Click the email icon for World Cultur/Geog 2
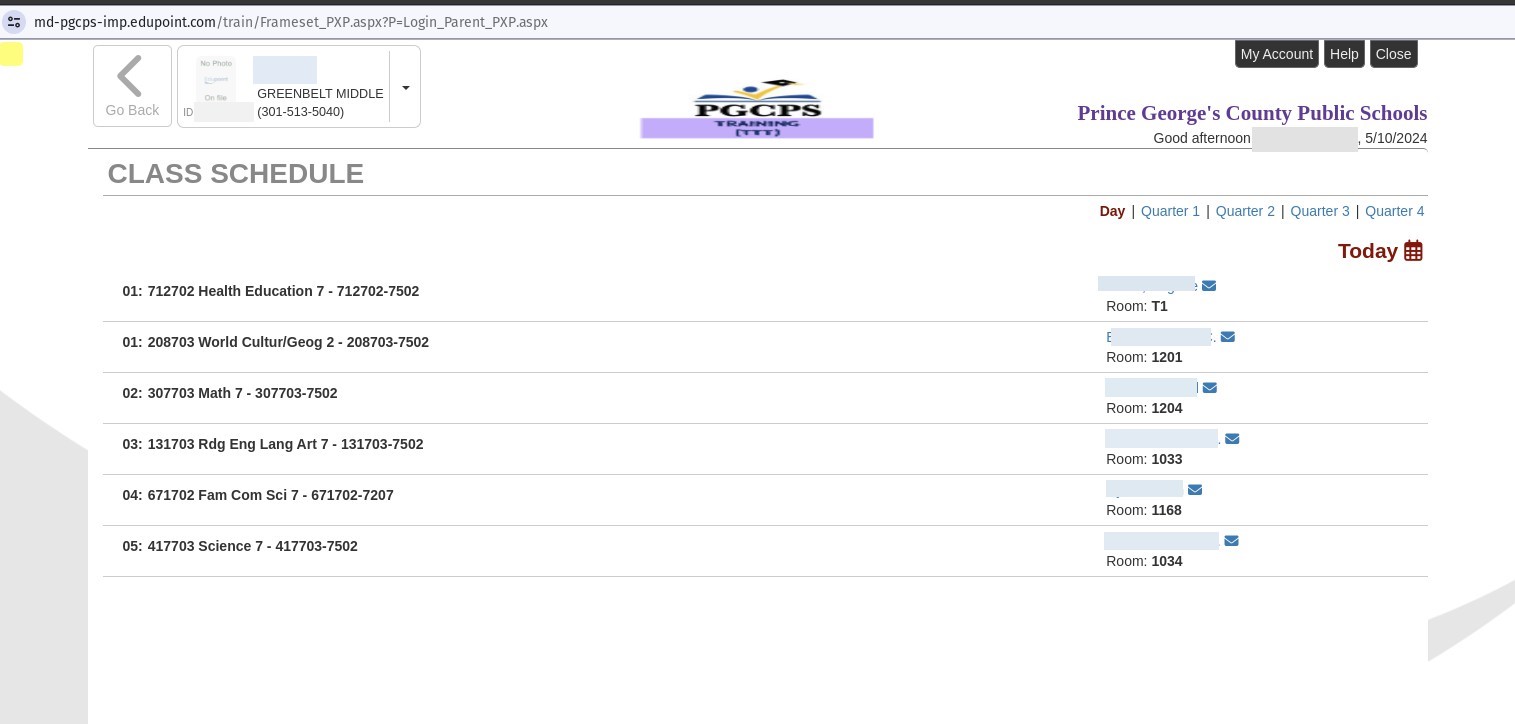 1228,337
